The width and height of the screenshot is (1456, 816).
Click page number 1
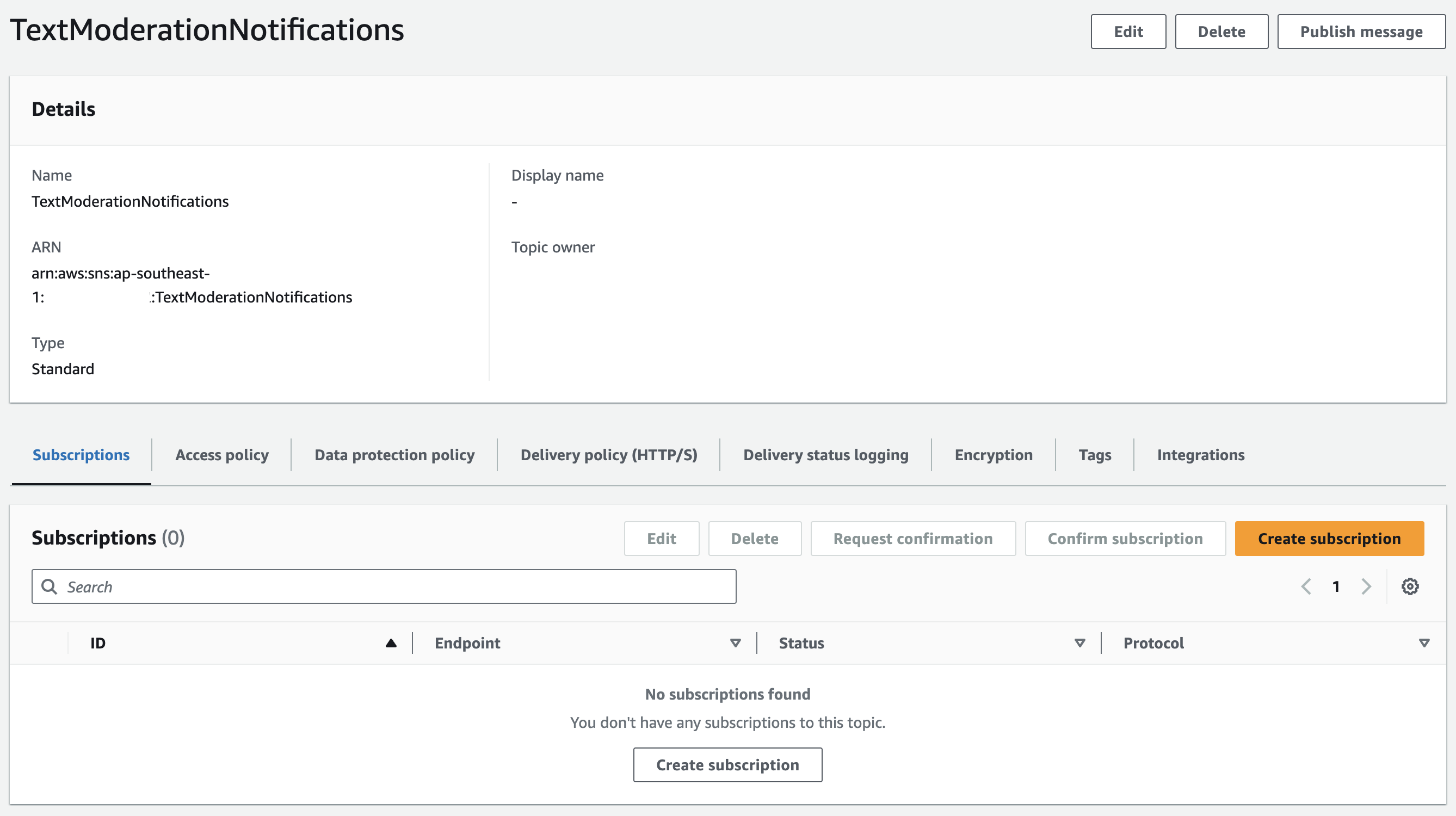(1336, 586)
